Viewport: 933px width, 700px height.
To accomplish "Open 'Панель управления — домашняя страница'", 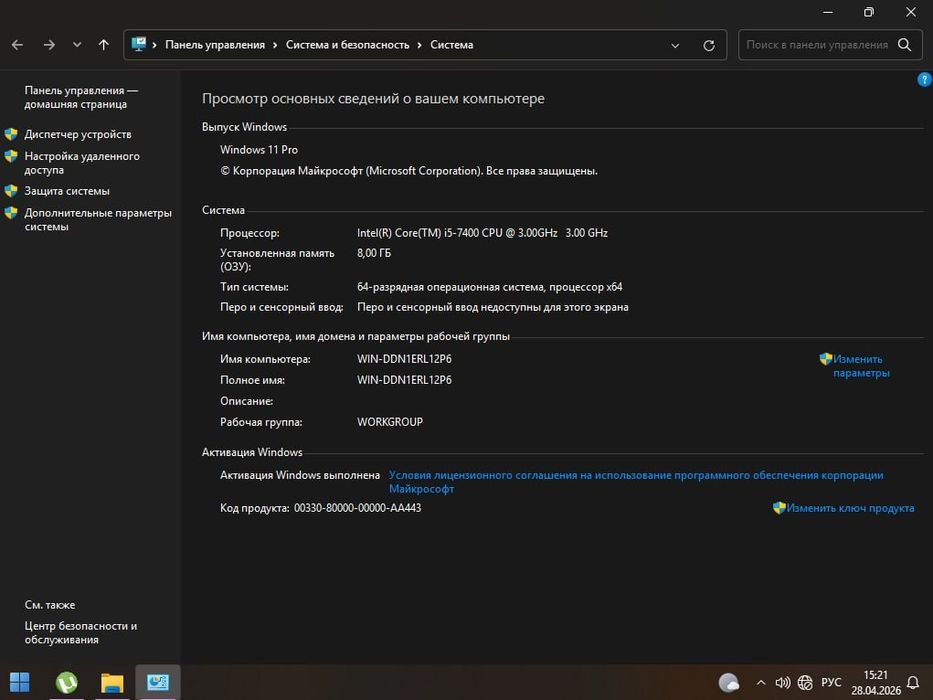I will click(81, 97).
